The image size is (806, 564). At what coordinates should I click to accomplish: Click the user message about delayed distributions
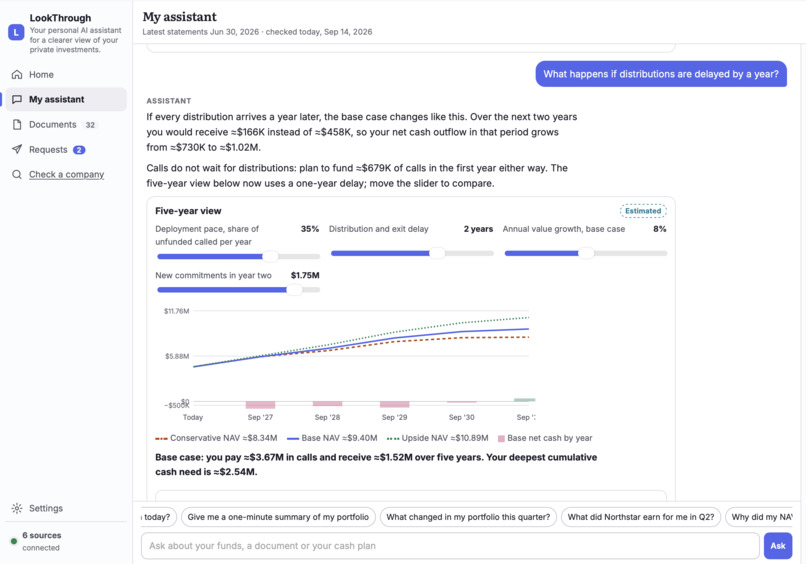661,74
